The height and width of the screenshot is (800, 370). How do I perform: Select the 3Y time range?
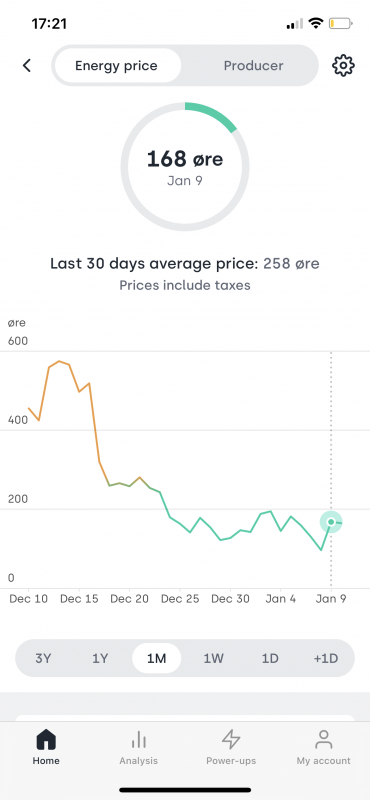point(43,658)
